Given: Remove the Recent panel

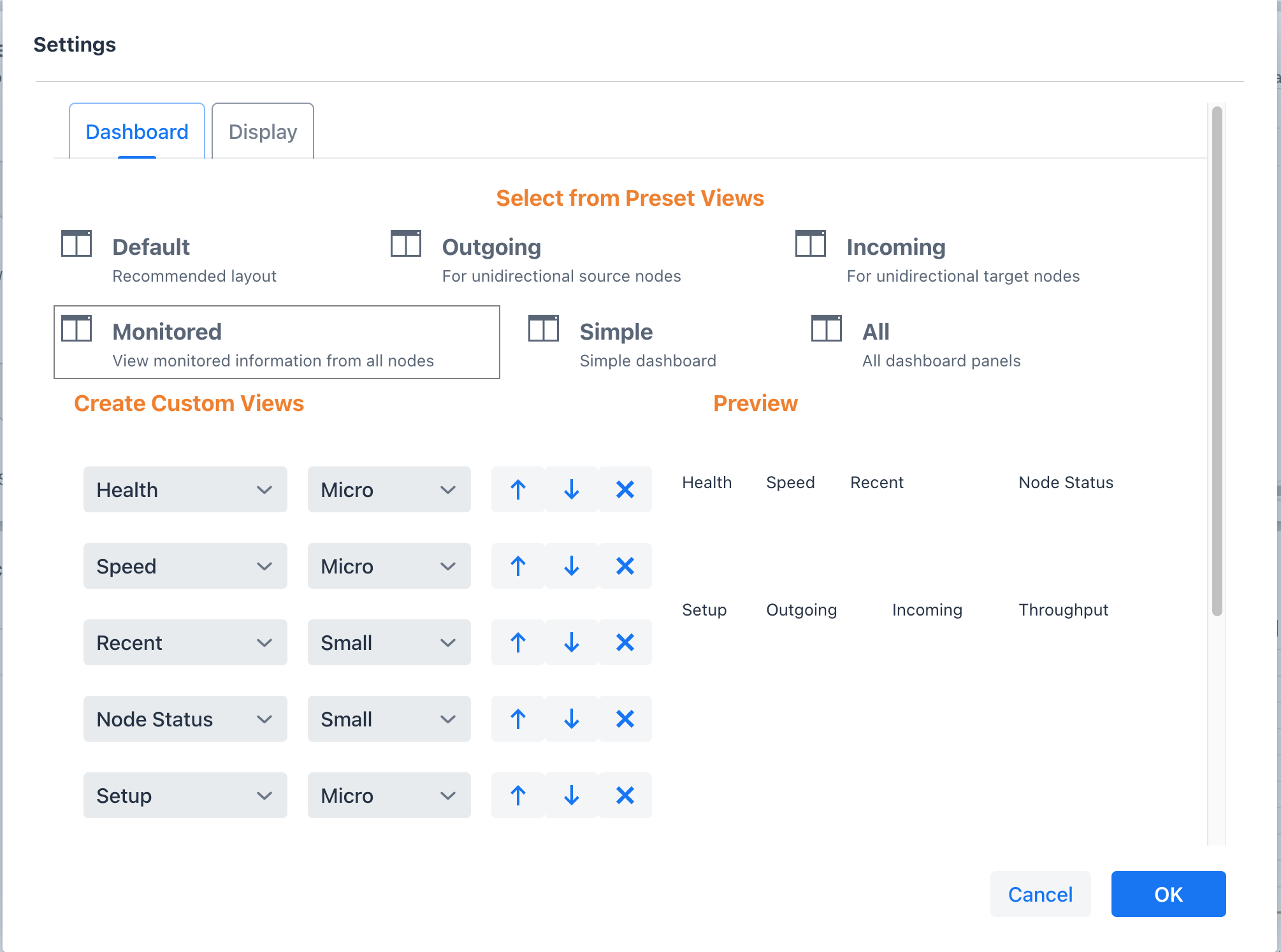Looking at the screenshot, I should click(625, 642).
